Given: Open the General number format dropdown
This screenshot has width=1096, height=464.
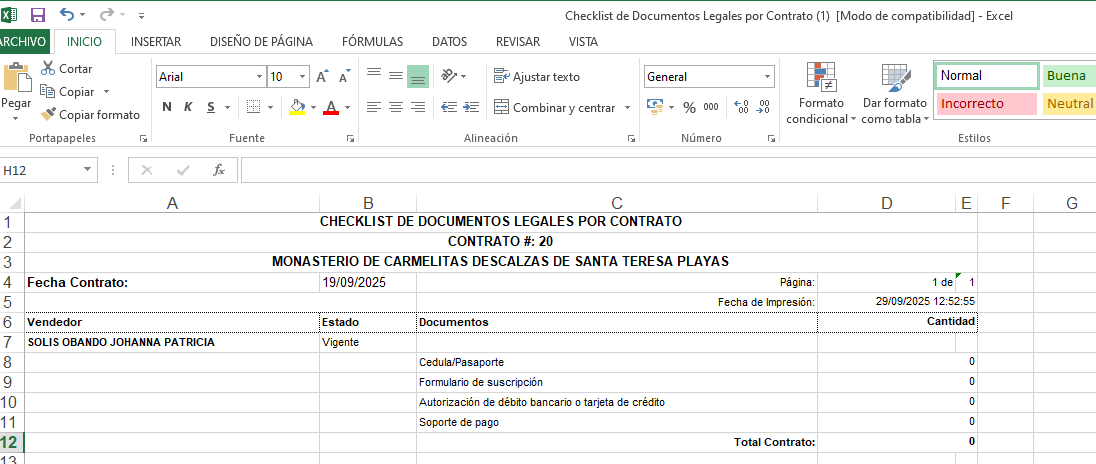Looking at the screenshot, I should pyautogui.click(x=767, y=77).
